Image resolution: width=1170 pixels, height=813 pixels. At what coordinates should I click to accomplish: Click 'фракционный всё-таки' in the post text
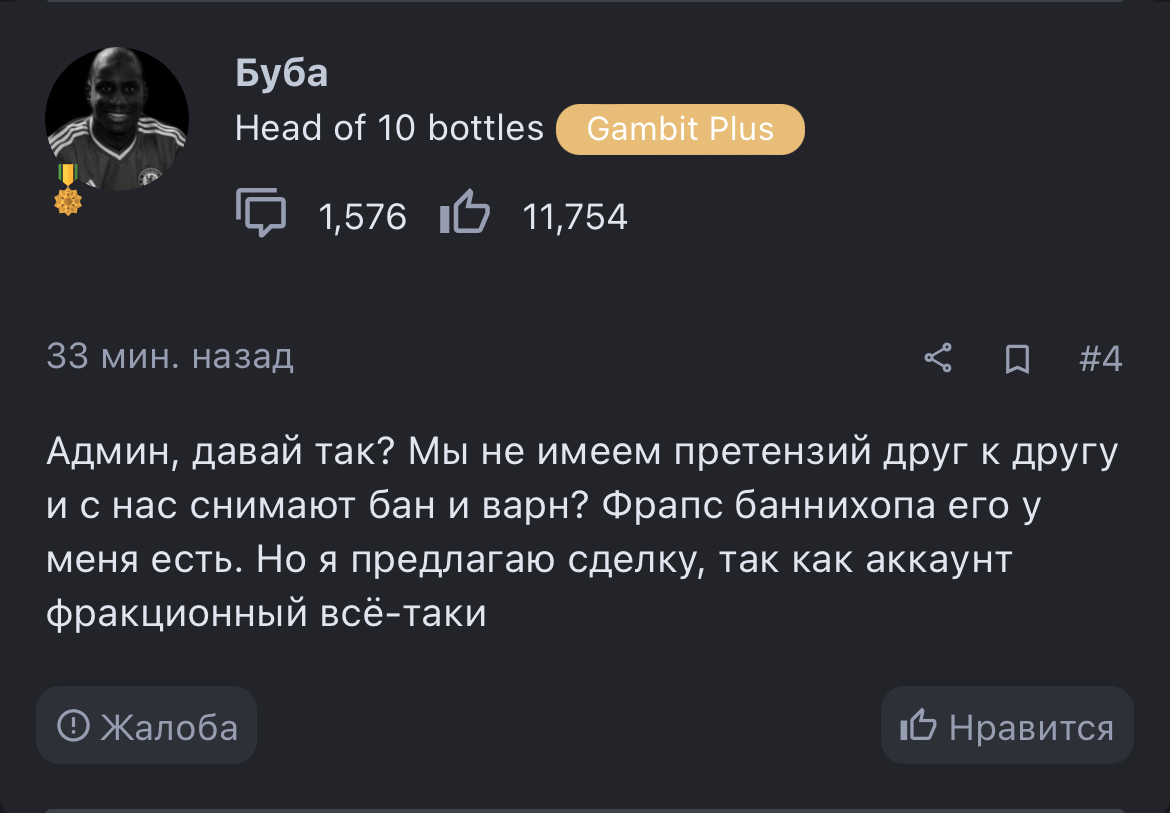coord(266,612)
